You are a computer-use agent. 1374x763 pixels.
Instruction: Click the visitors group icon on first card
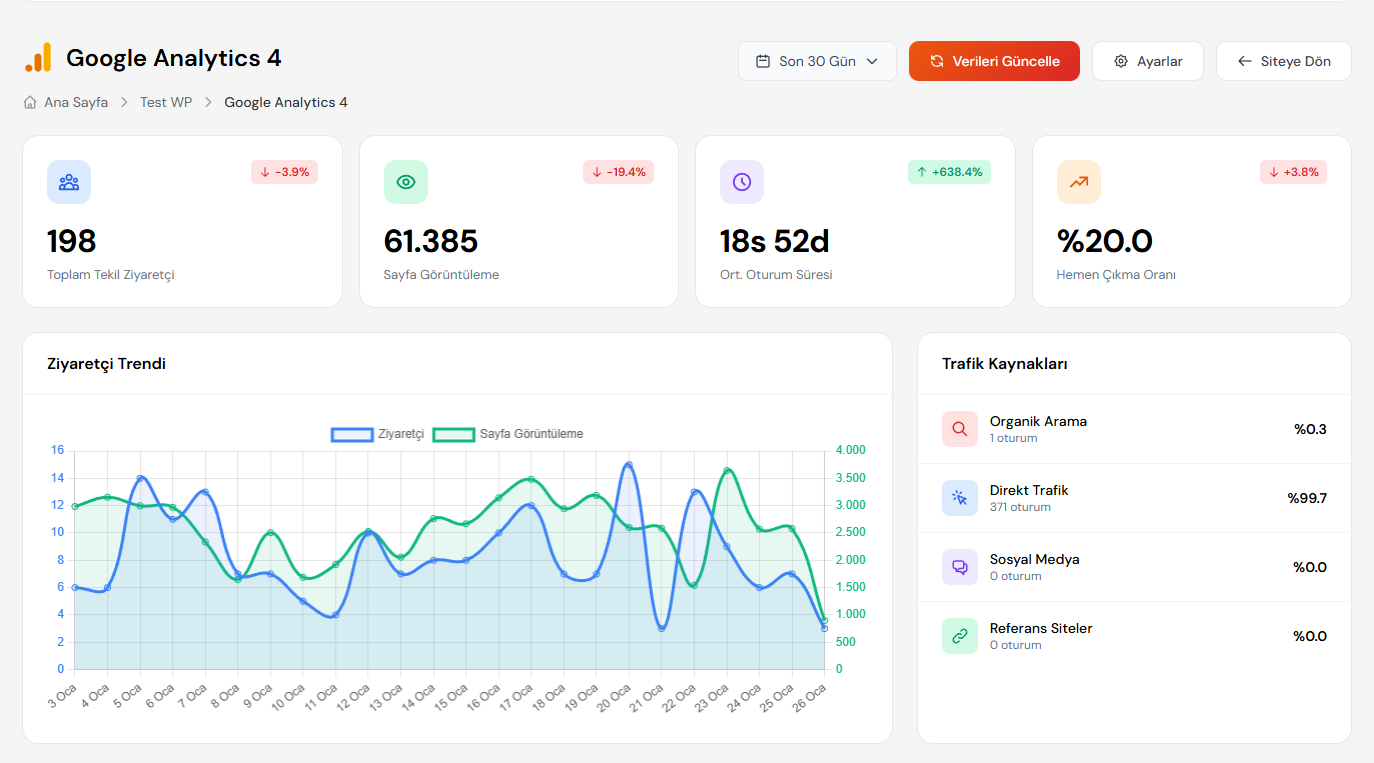coord(69,182)
